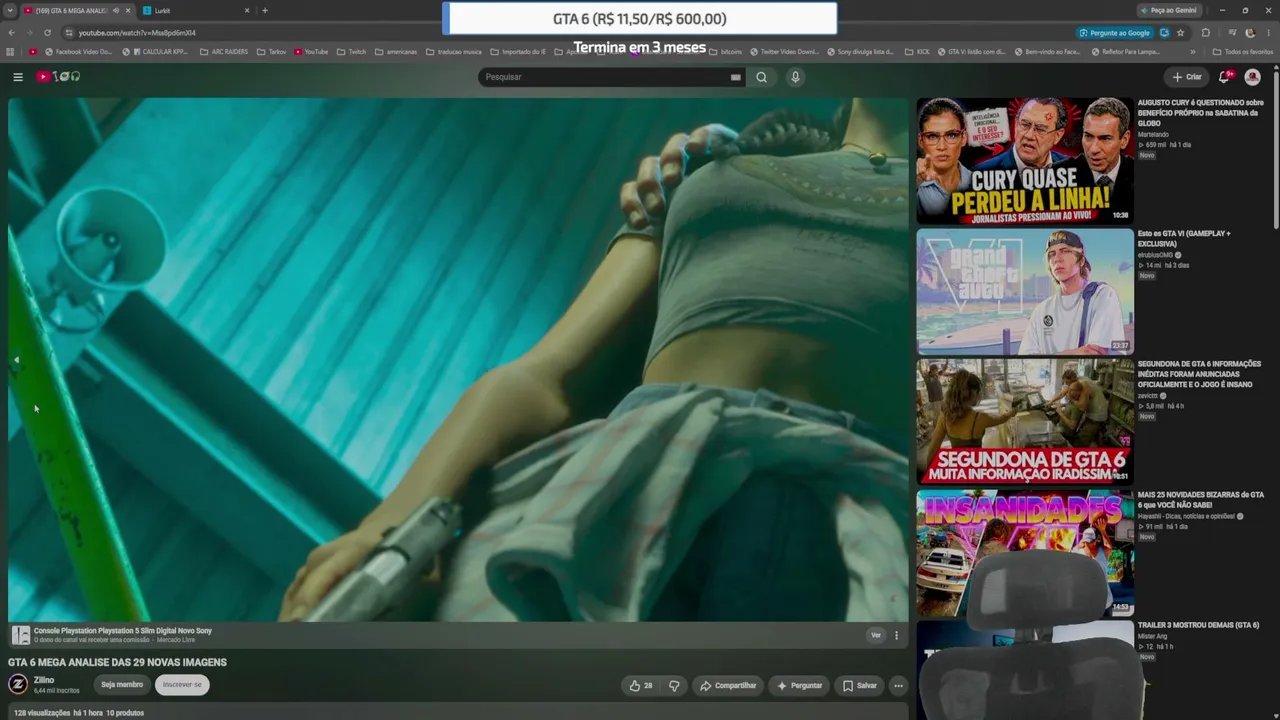
Task: Open the YouTube account avatar menu
Action: point(1252,77)
